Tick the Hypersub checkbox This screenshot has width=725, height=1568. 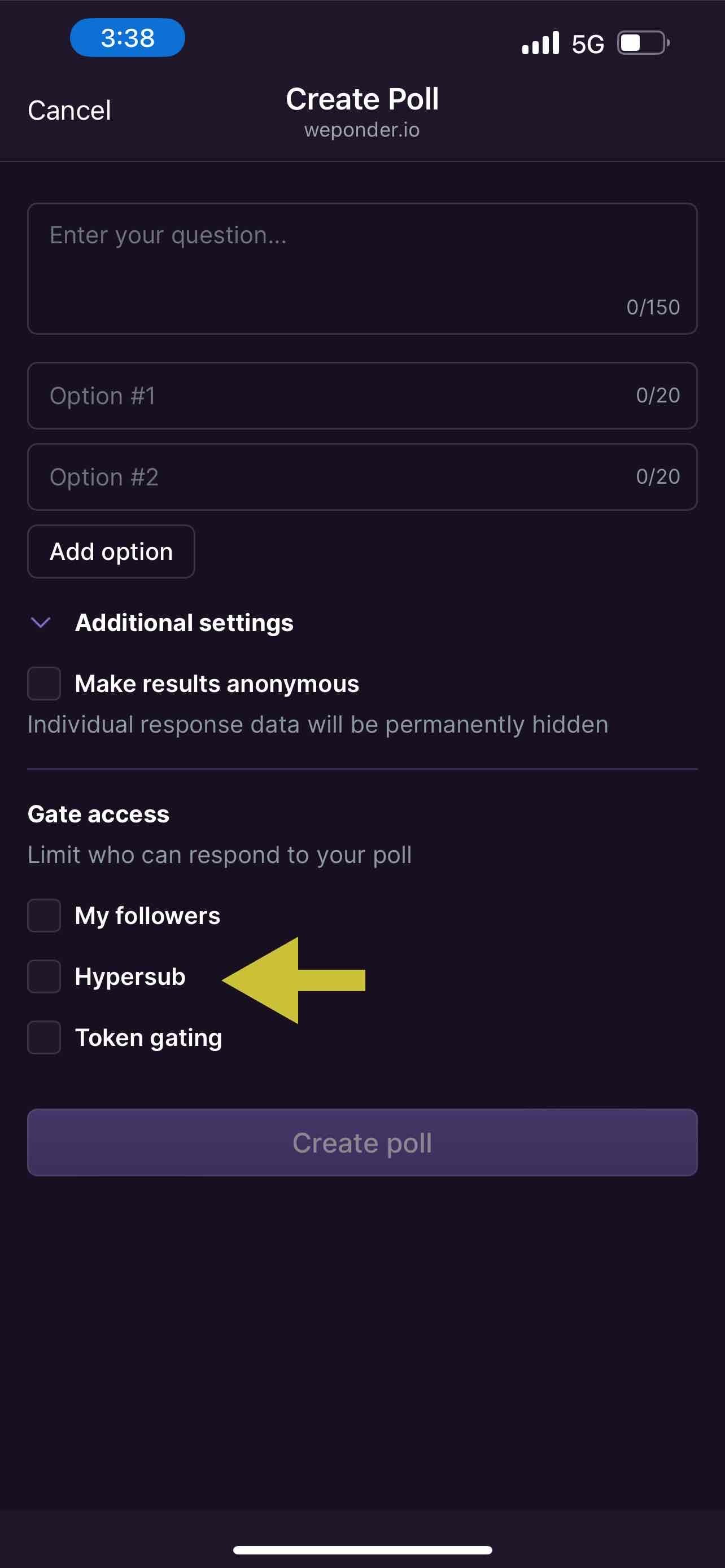(44, 976)
